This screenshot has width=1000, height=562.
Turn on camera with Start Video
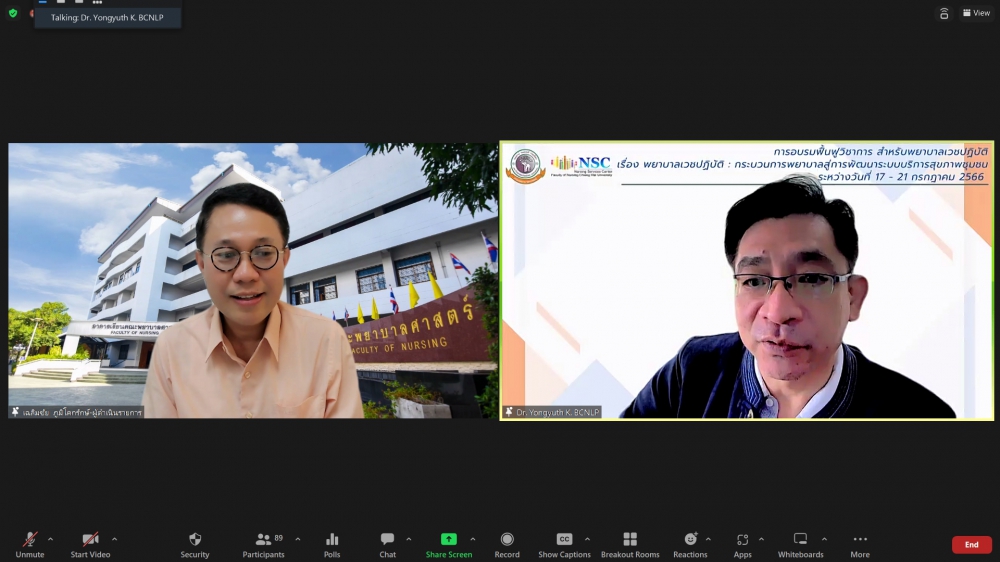click(x=90, y=544)
